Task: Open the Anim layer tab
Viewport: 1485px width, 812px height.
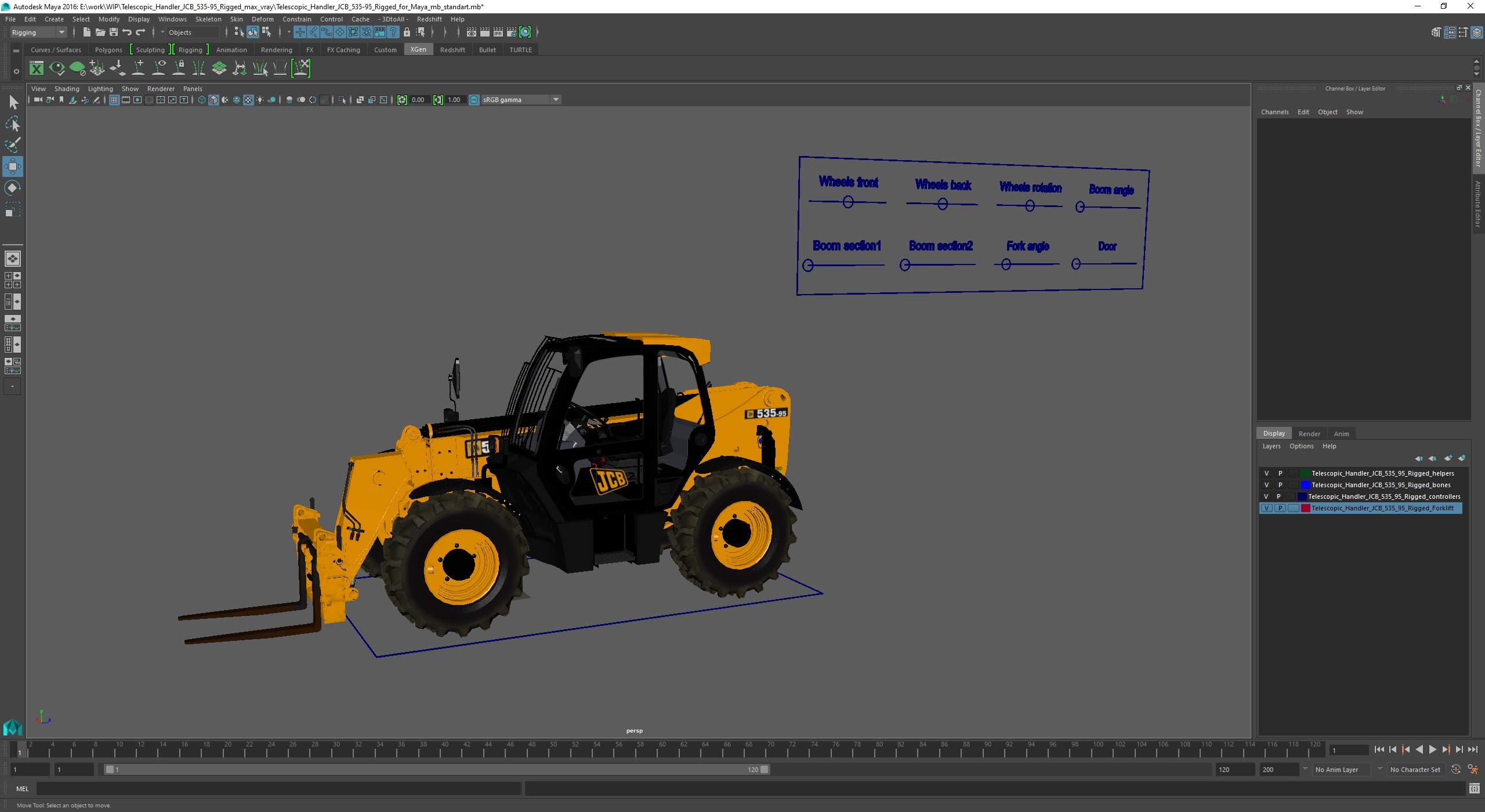Action: (1341, 434)
